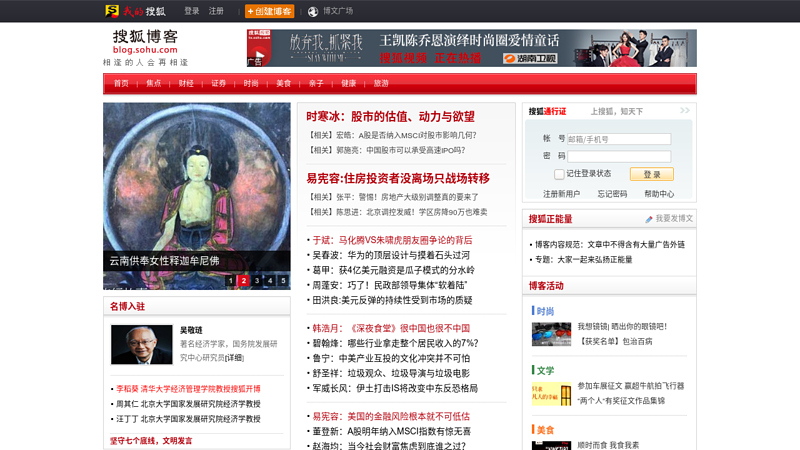Expand the double-arrow in the 搜狐通行证 panel

point(685,110)
